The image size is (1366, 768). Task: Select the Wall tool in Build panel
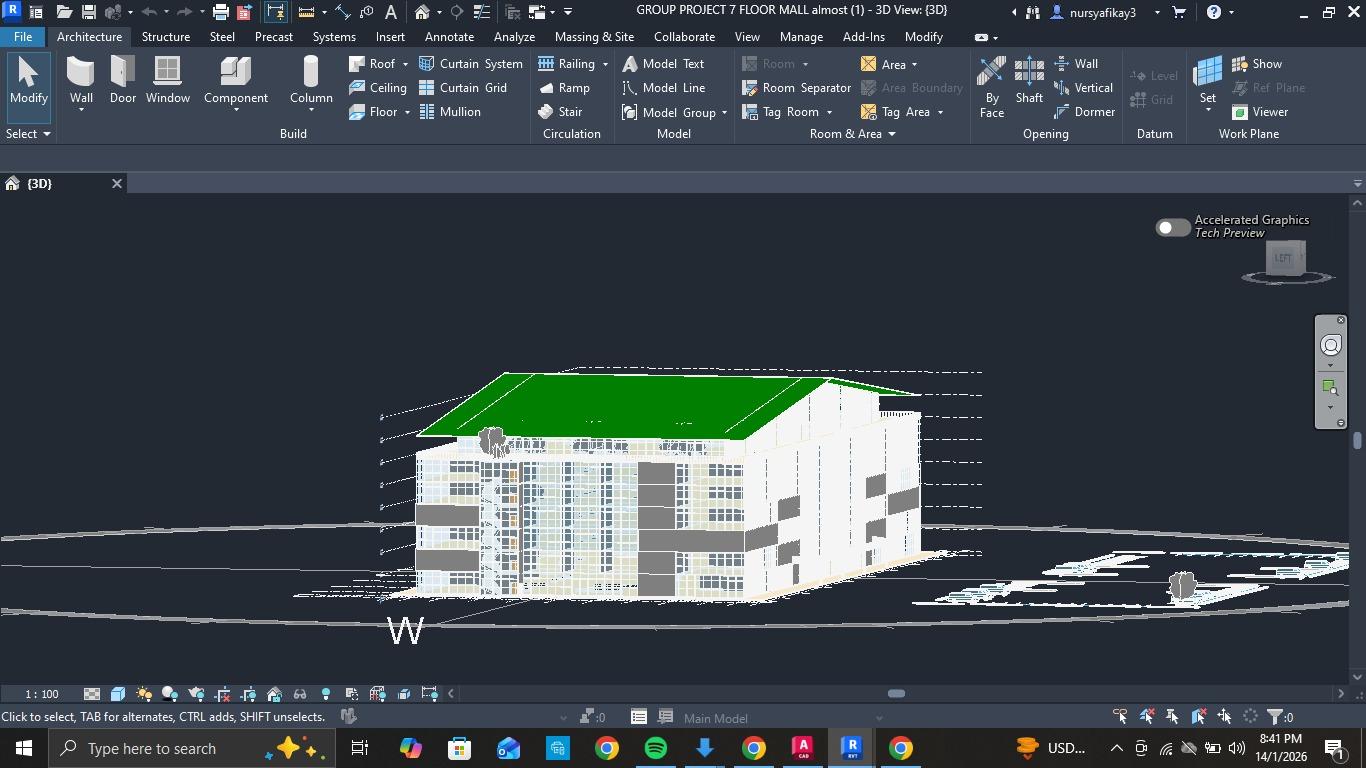point(81,80)
